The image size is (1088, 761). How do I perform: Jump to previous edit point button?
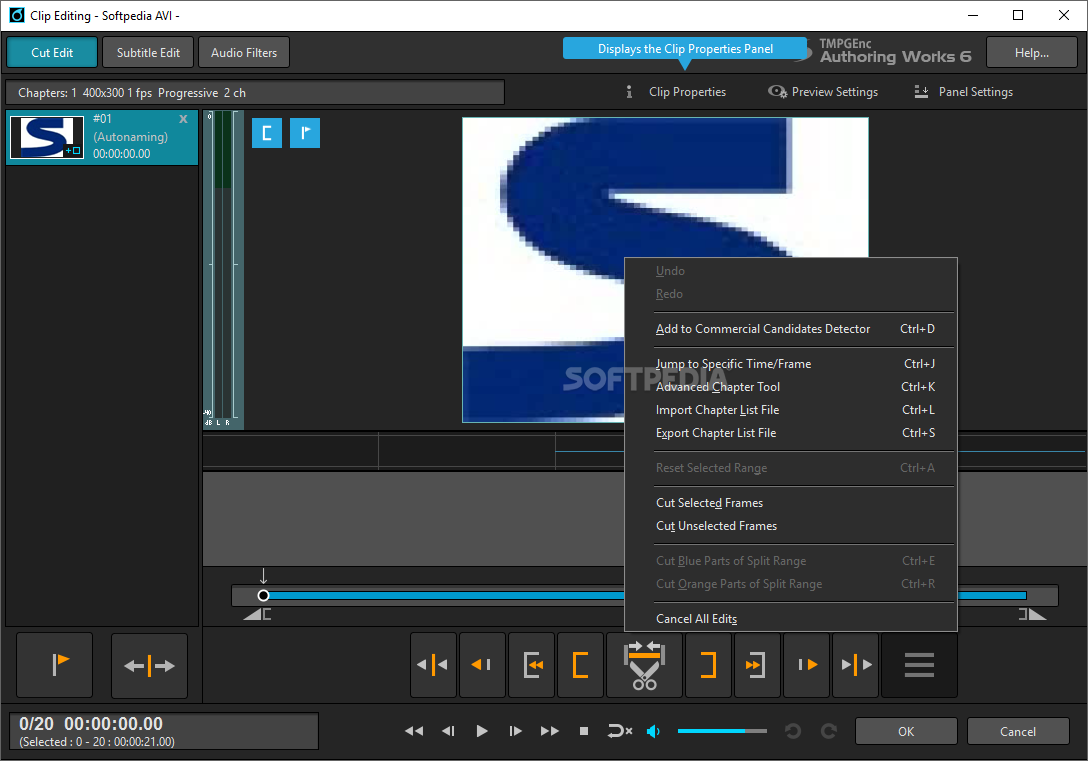pyautogui.click(x=433, y=665)
